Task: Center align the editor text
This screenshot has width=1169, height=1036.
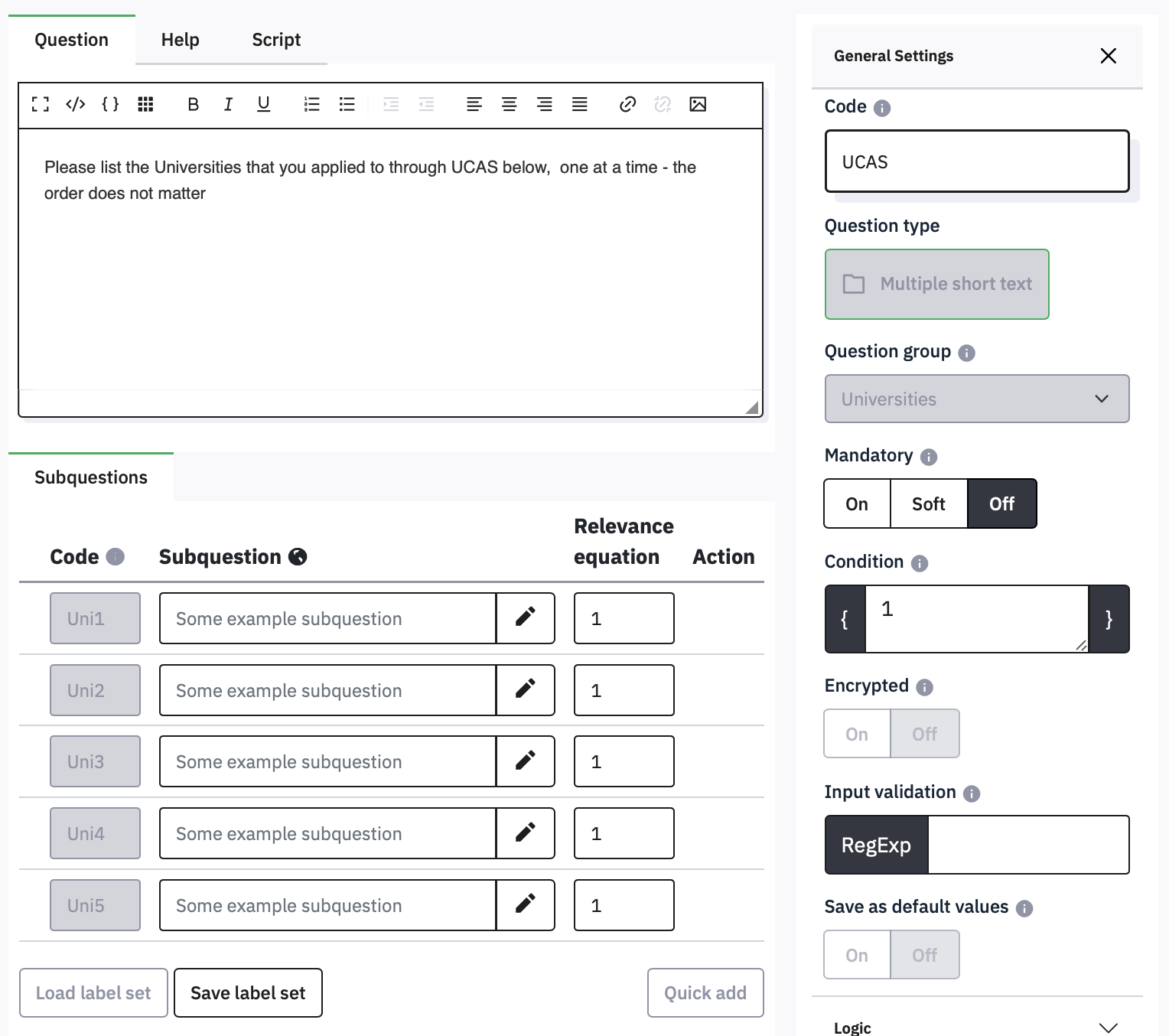Action: [x=509, y=104]
